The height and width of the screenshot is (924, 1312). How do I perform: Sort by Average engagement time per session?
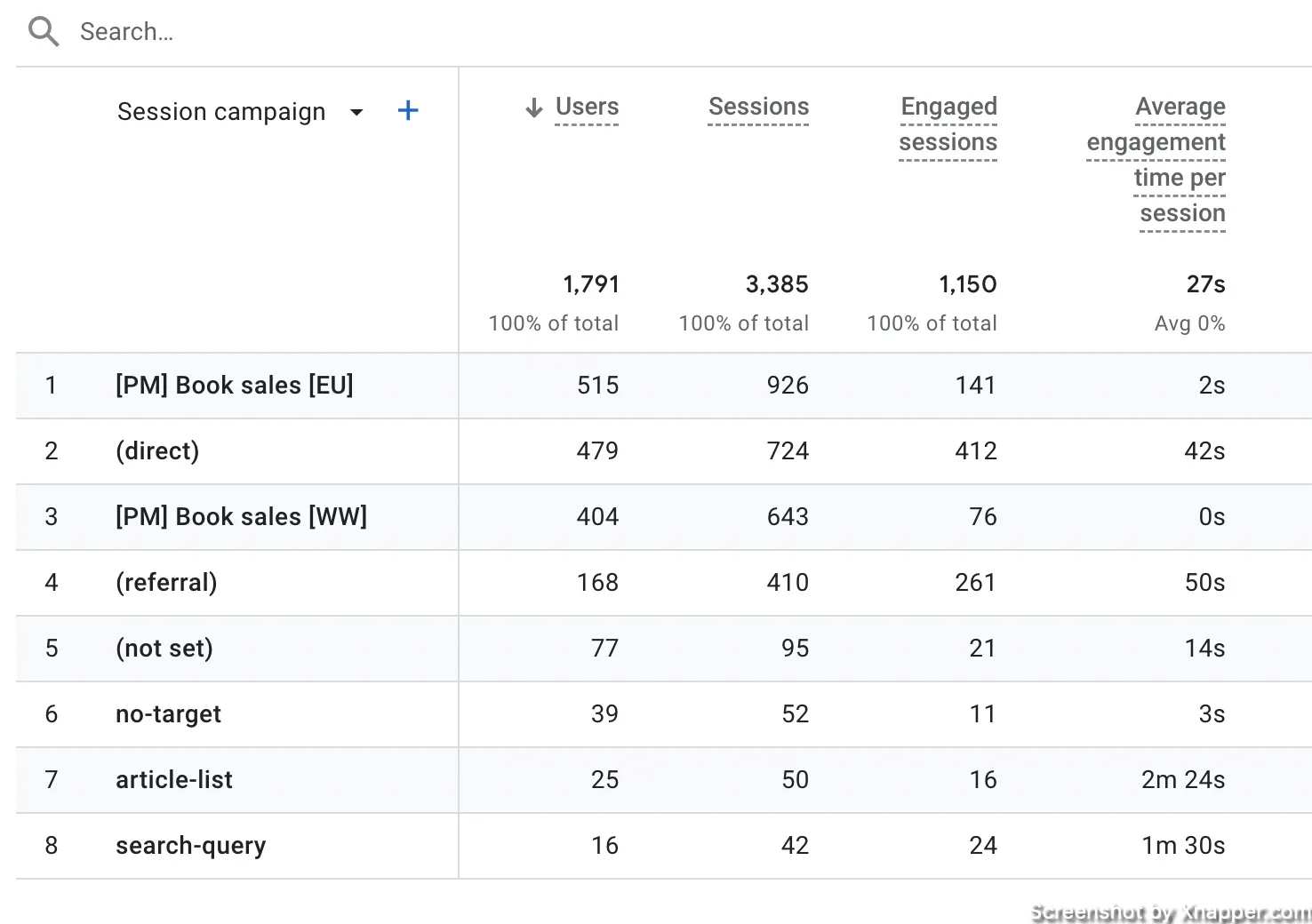pyautogui.click(x=1156, y=160)
